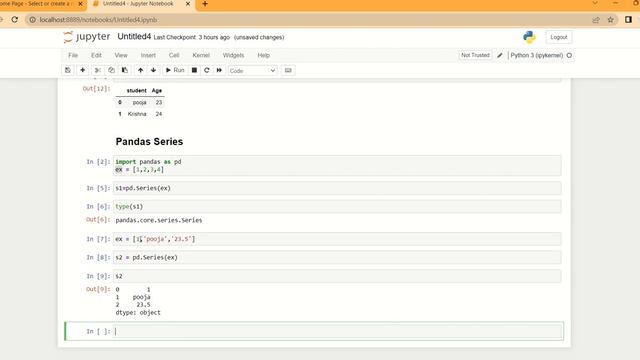Click the share page icon in address bar
The width and height of the screenshot is (640, 360).
596,20
